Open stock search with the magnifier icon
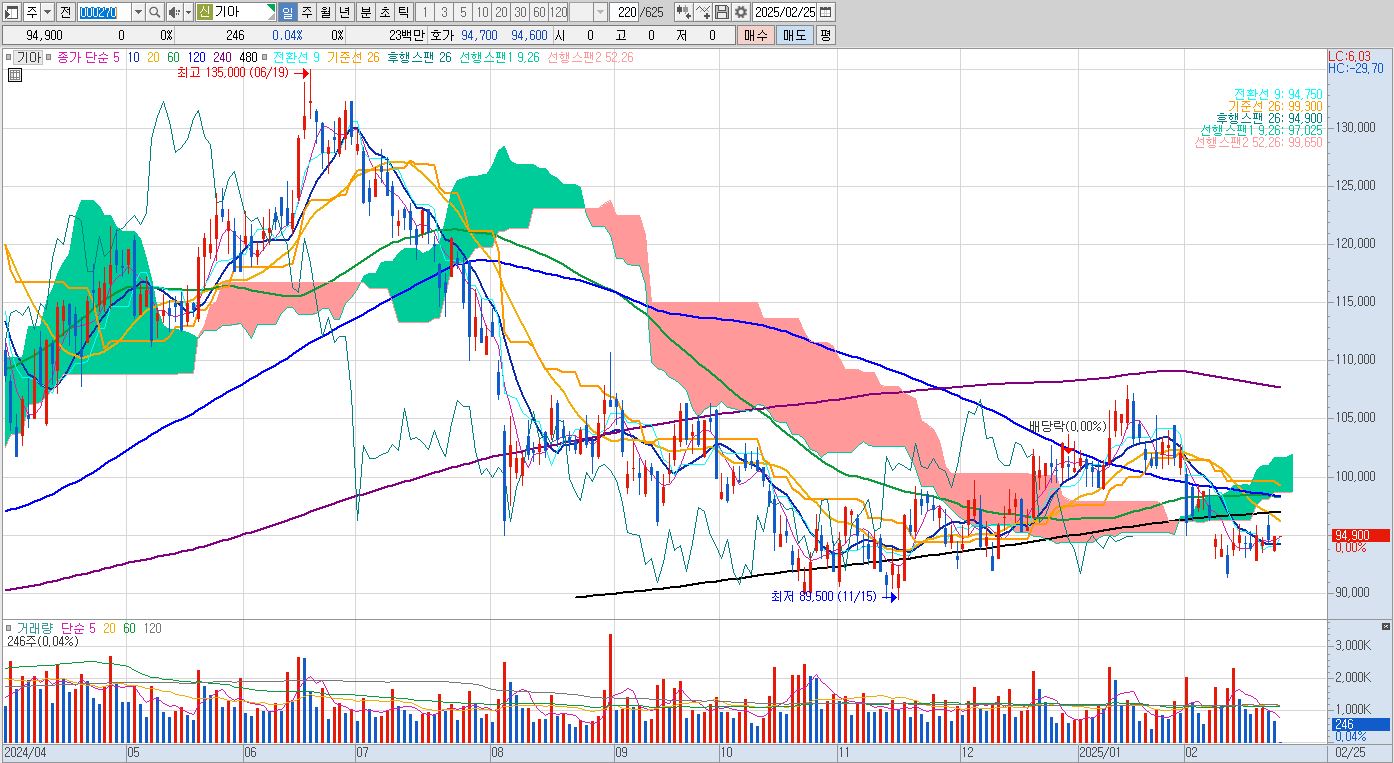 (154, 12)
